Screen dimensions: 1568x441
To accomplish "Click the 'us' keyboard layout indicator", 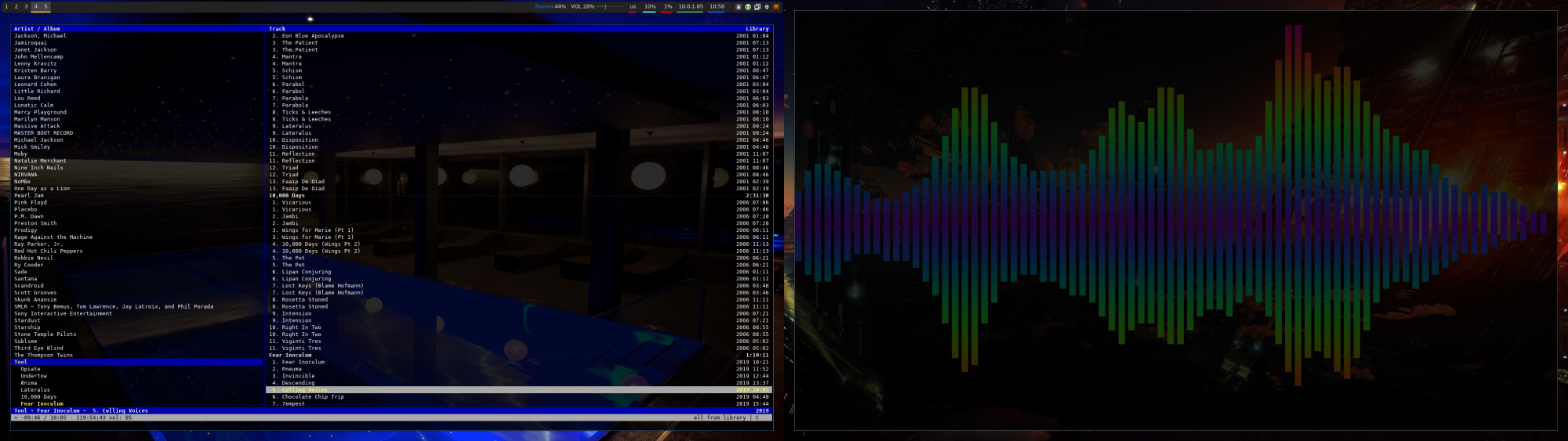I will [633, 6].
